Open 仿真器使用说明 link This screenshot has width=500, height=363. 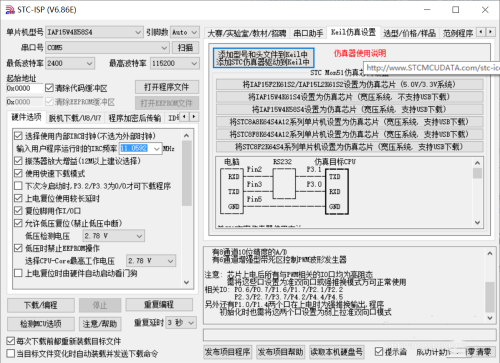(x=360, y=53)
